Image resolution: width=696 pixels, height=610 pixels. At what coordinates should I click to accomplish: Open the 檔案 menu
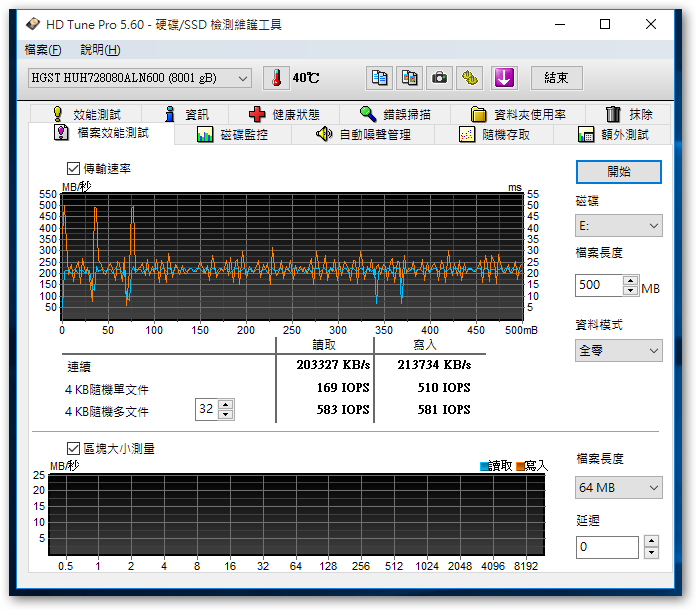[x=42, y=50]
